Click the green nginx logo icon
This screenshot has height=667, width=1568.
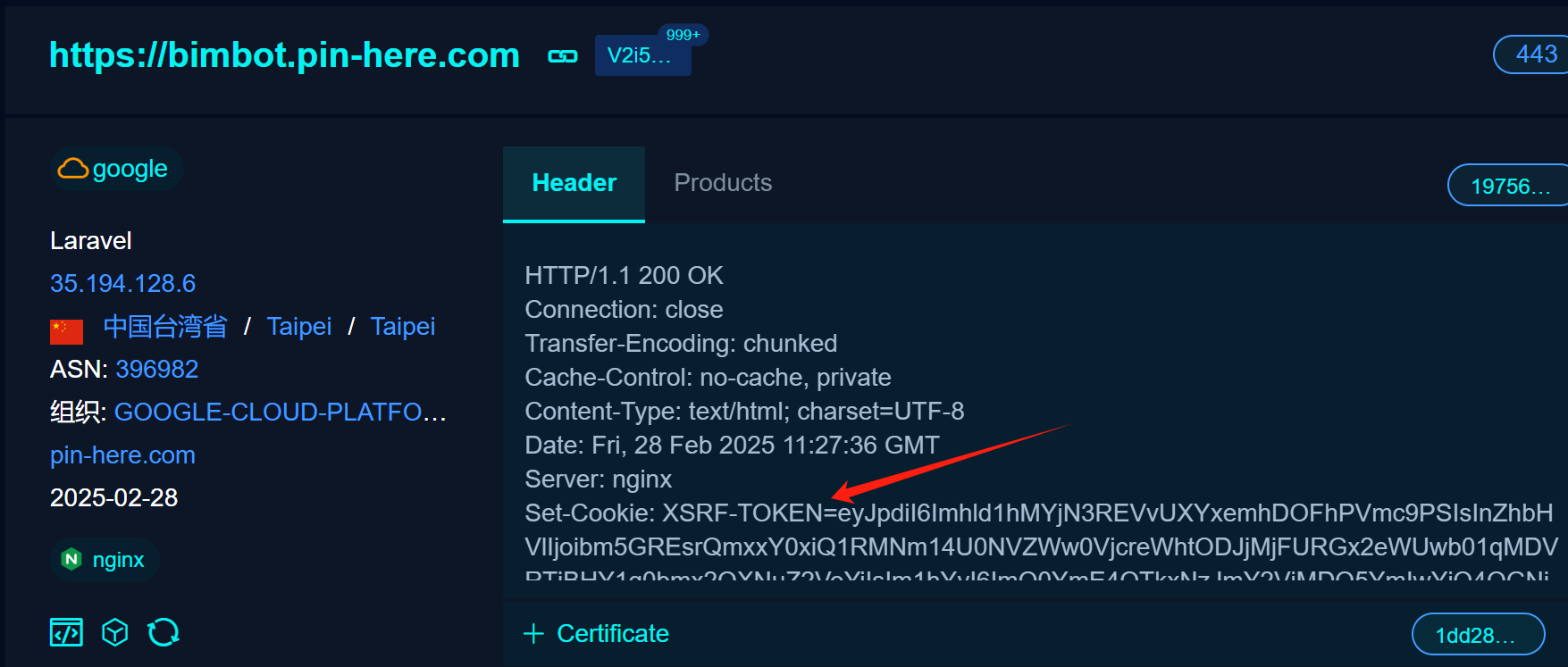(x=71, y=560)
